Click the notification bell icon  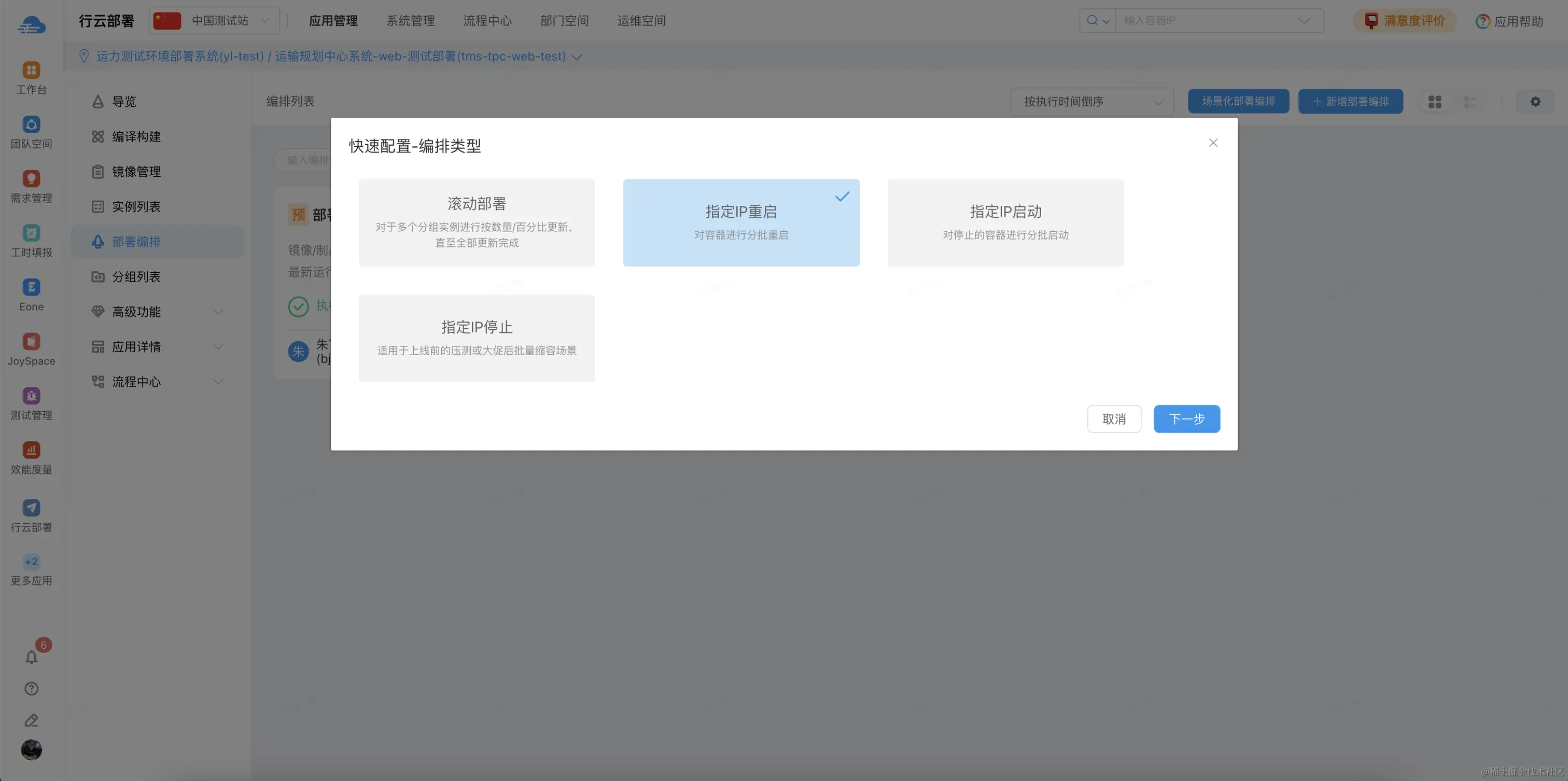[x=31, y=658]
